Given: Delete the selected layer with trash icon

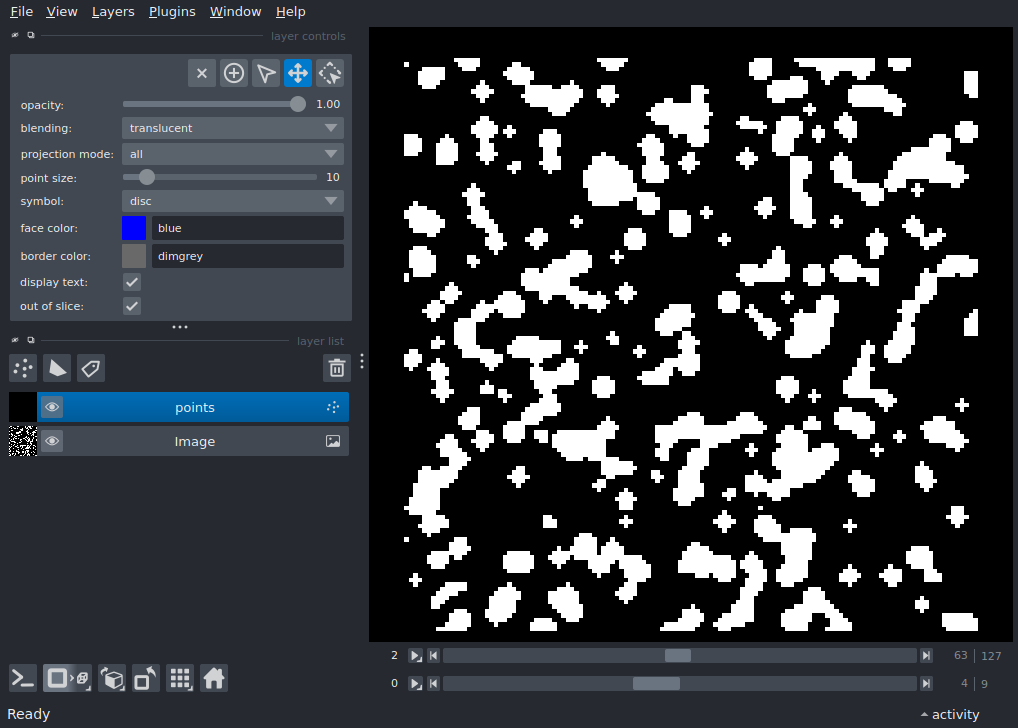Looking at the screenshot, I should click(x=337, y=368).
